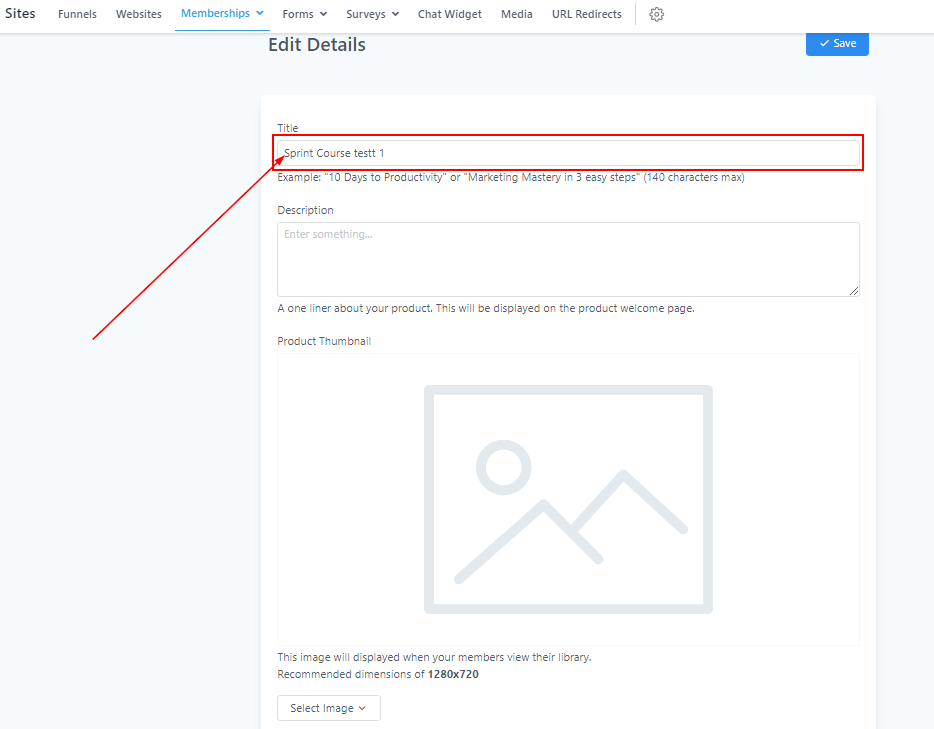This screenshot has height=729, width=934.
Task: Expand the Surveys dropdown menu
Action: [x=372, y=14]
